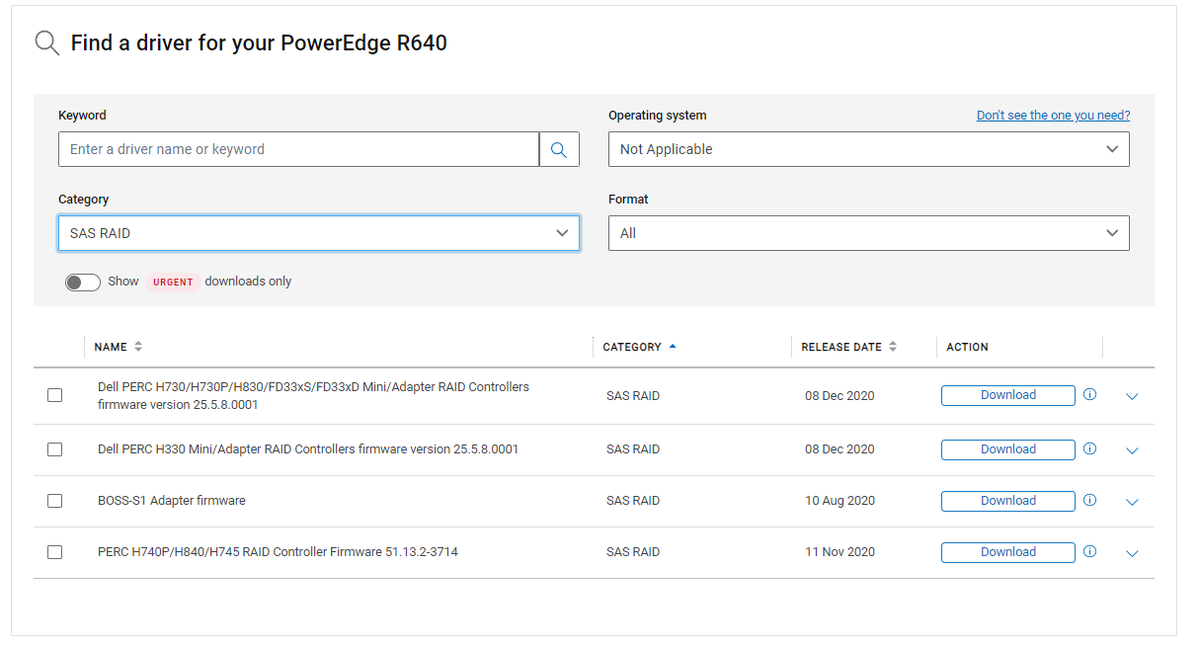The height and width of the screenshot is (649, 1200).
Task: Open the Operating system dropdown
Action: click(x=869, y=149)
